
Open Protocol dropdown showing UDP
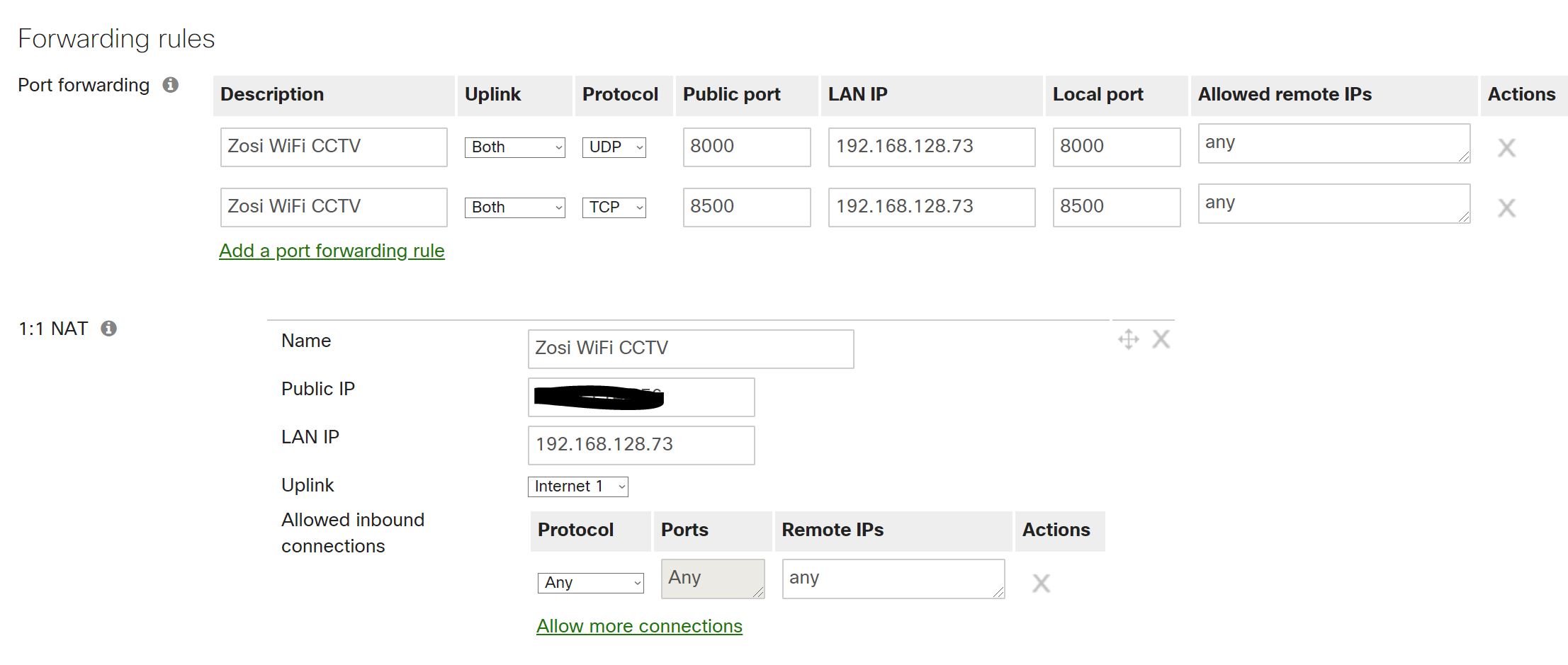pyautogui.click(x=614, y=147)
